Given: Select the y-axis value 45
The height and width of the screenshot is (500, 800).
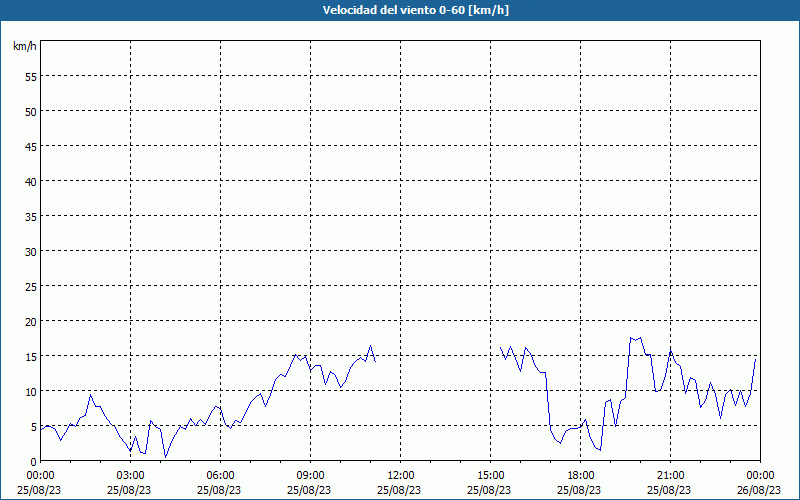Looking at the screenshot, I should pos(31,146).
